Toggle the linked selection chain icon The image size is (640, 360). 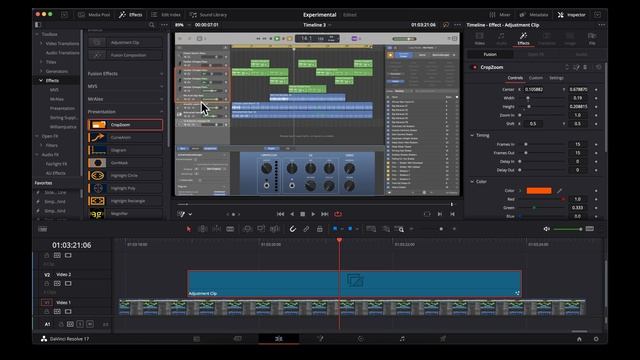tap(306, 229)
